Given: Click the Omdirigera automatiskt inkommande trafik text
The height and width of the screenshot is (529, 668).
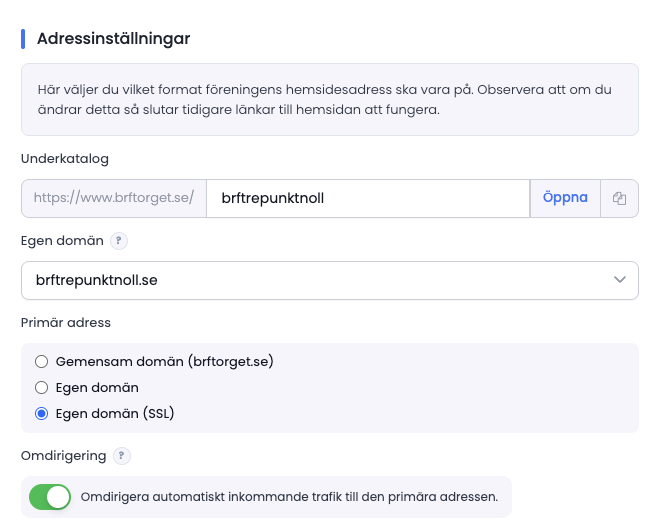Looking at the screenshot, I should 289,497.
